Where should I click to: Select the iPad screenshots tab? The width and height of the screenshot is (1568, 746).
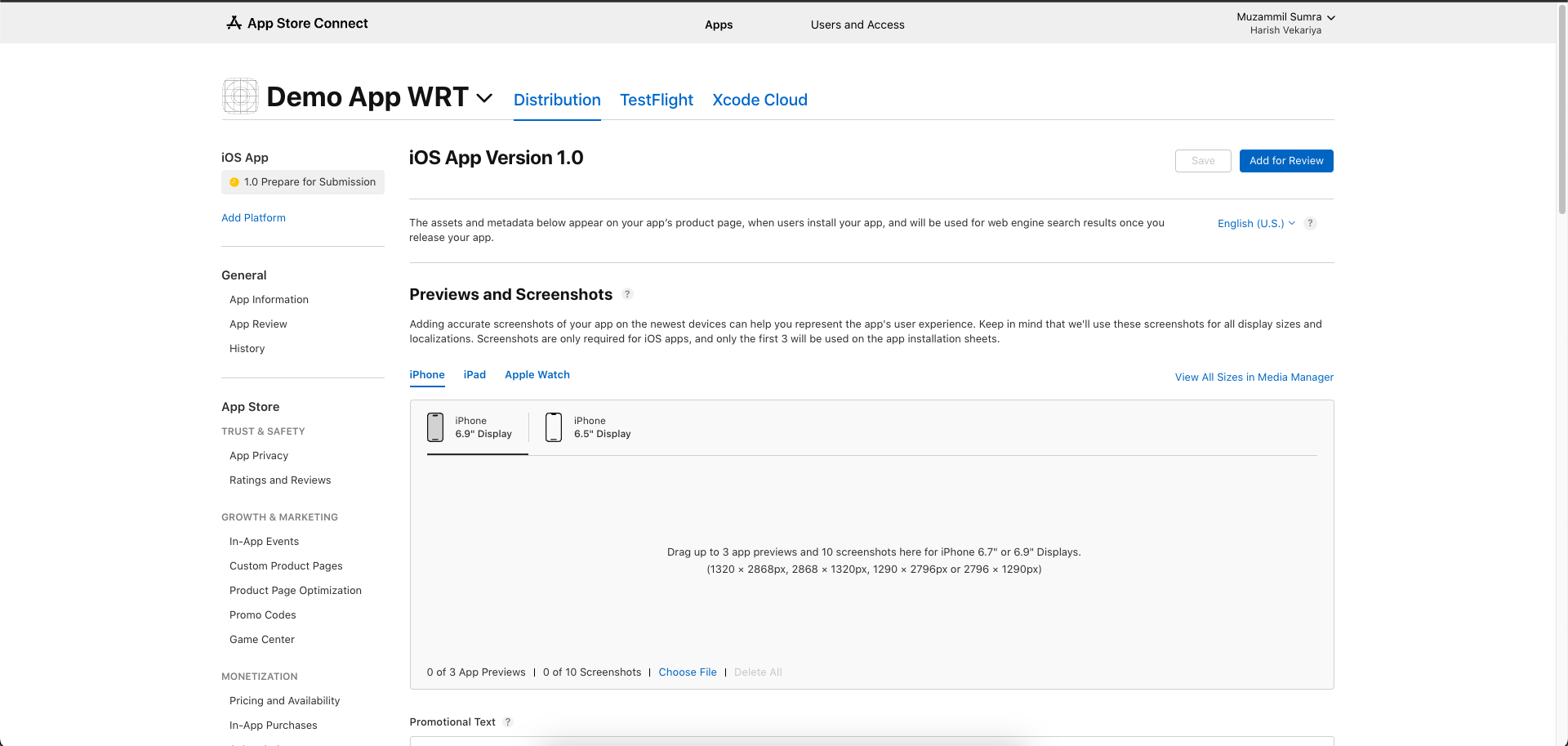pos(474,374)
